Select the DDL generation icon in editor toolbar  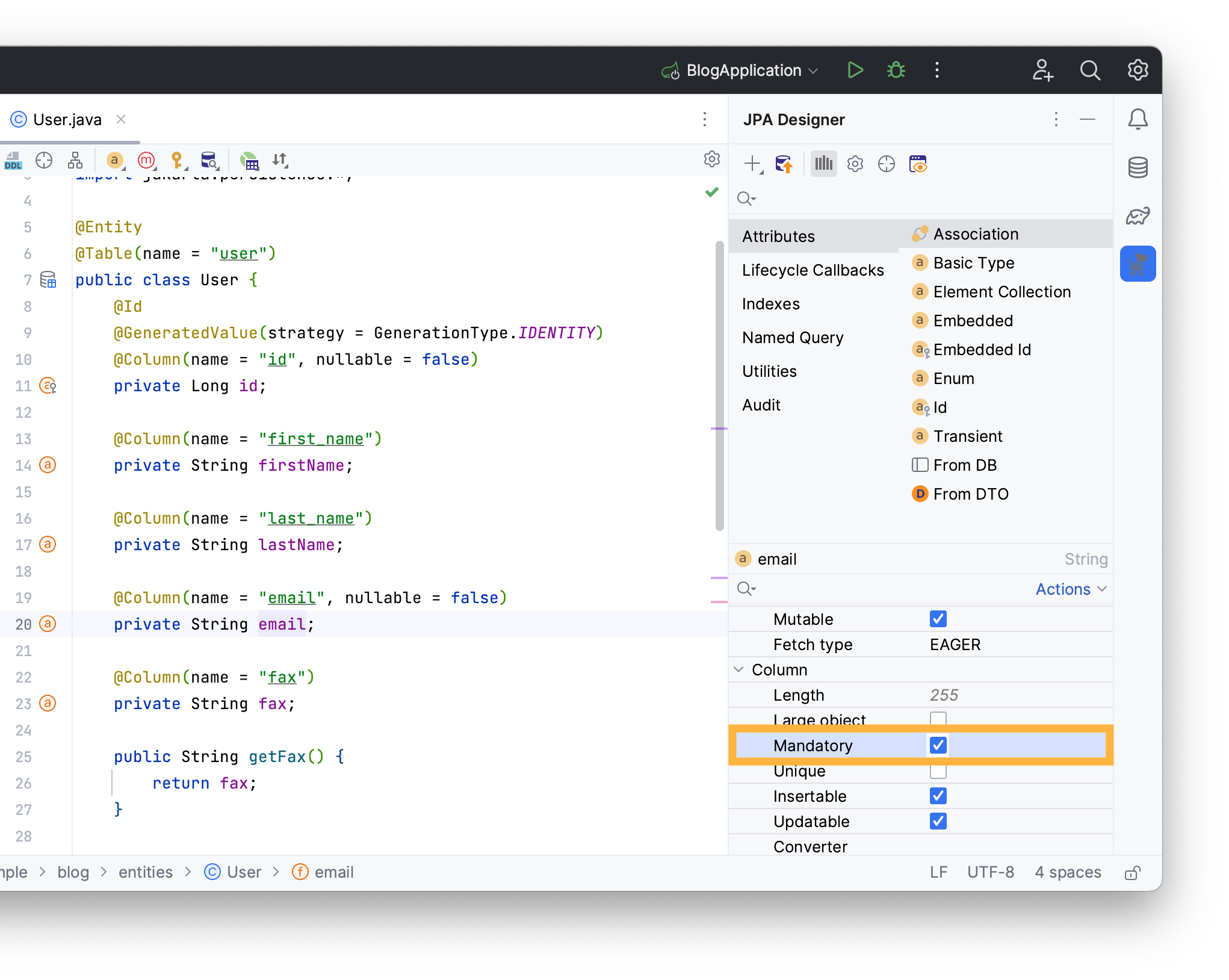[x=13, y=161]
